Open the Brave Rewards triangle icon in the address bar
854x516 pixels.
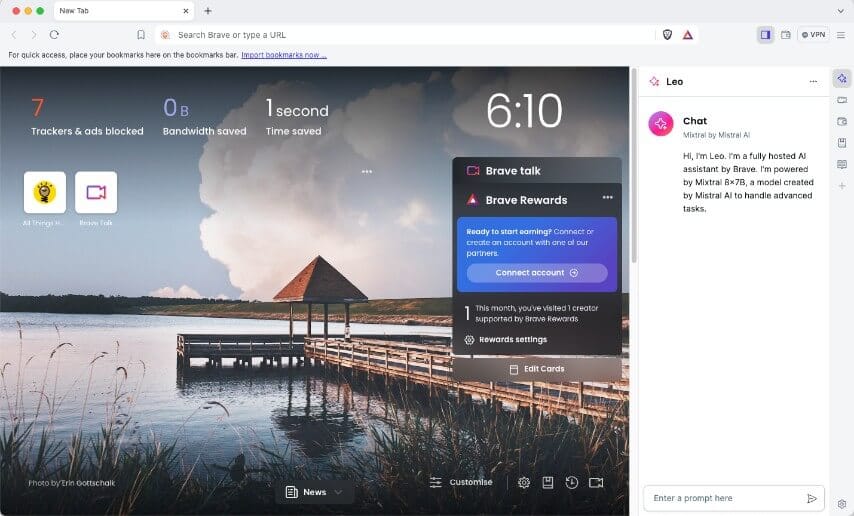pyautogui.click(x=688, y=35)
